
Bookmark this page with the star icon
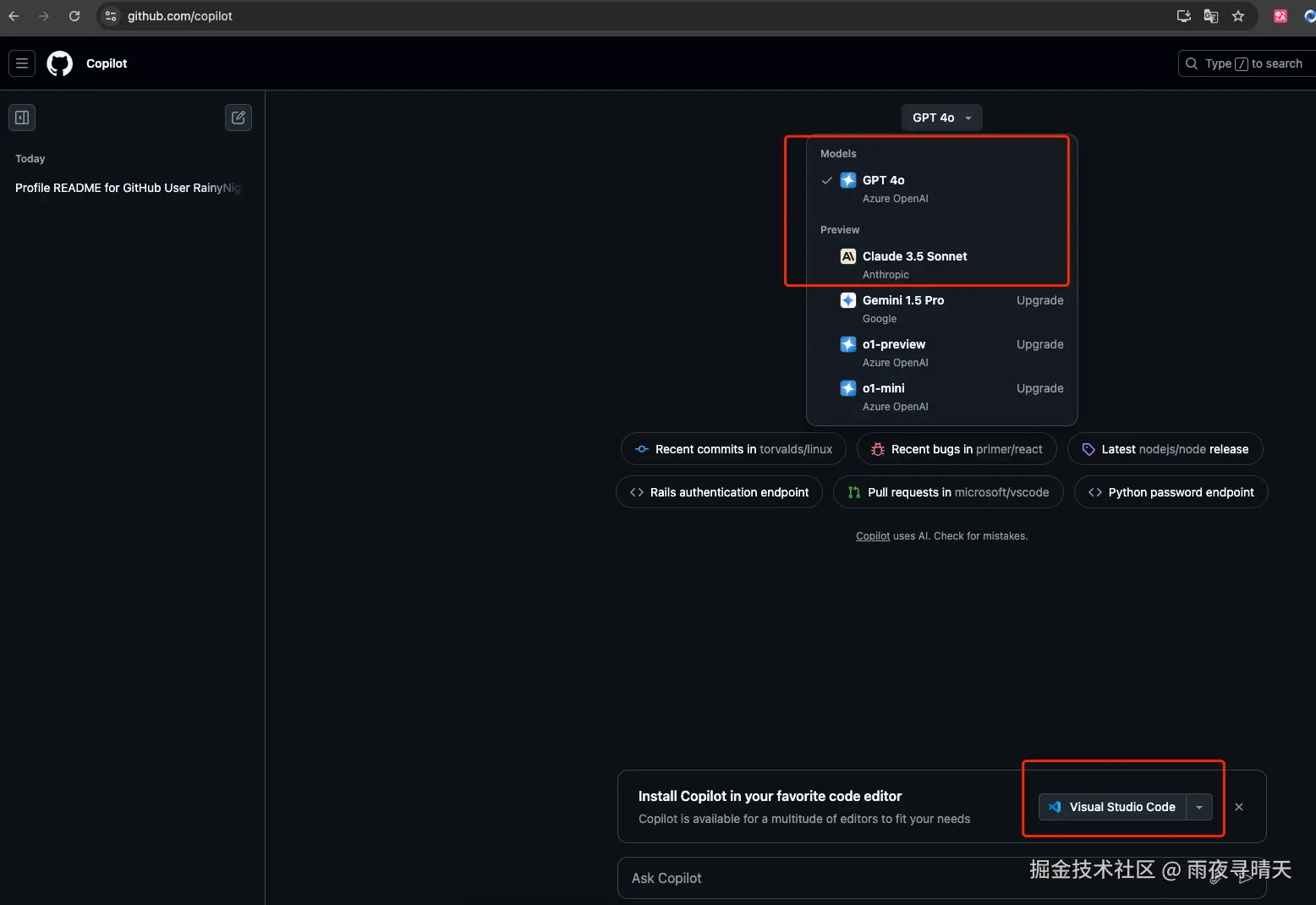click(1238, 16)
